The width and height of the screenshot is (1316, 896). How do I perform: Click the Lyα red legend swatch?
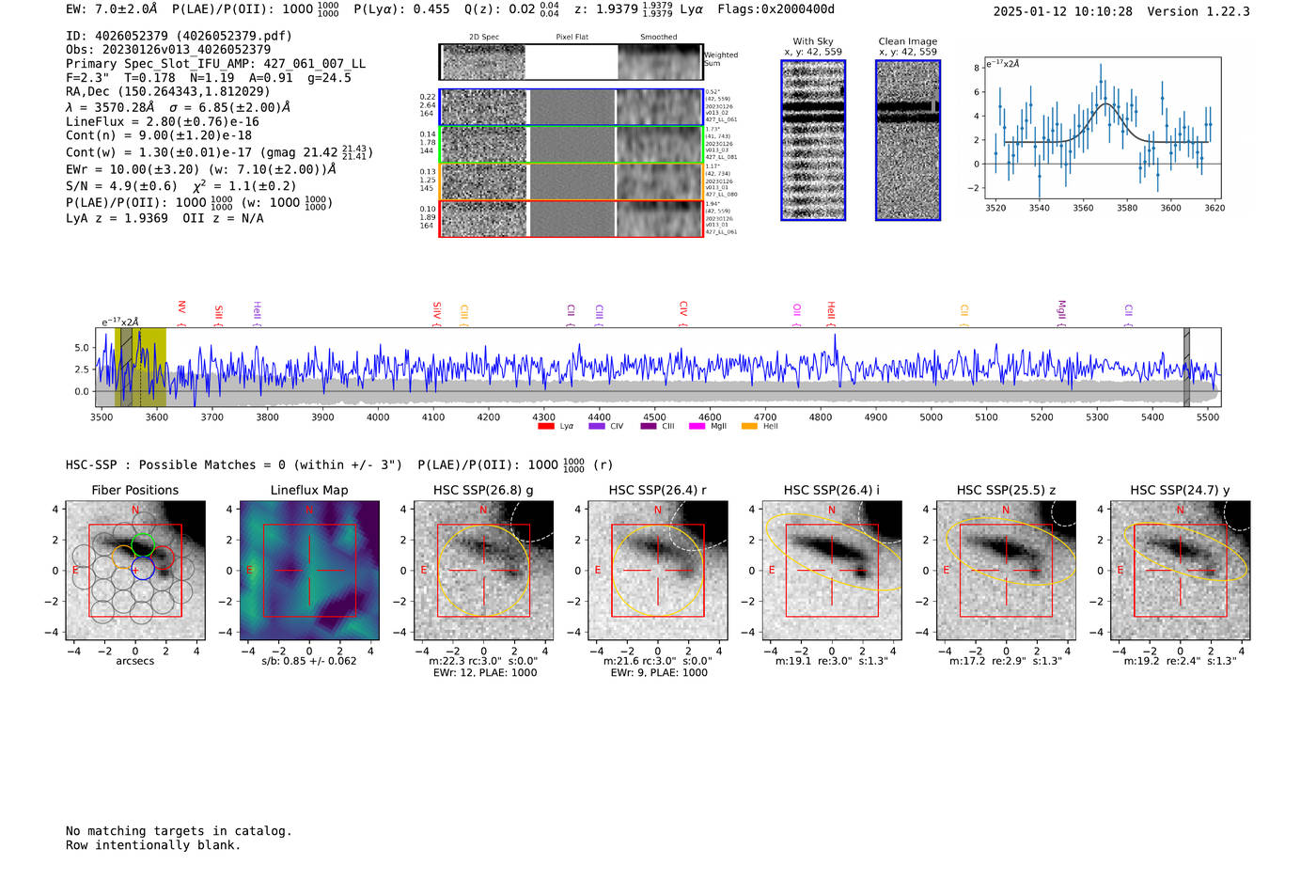(545, 427)
